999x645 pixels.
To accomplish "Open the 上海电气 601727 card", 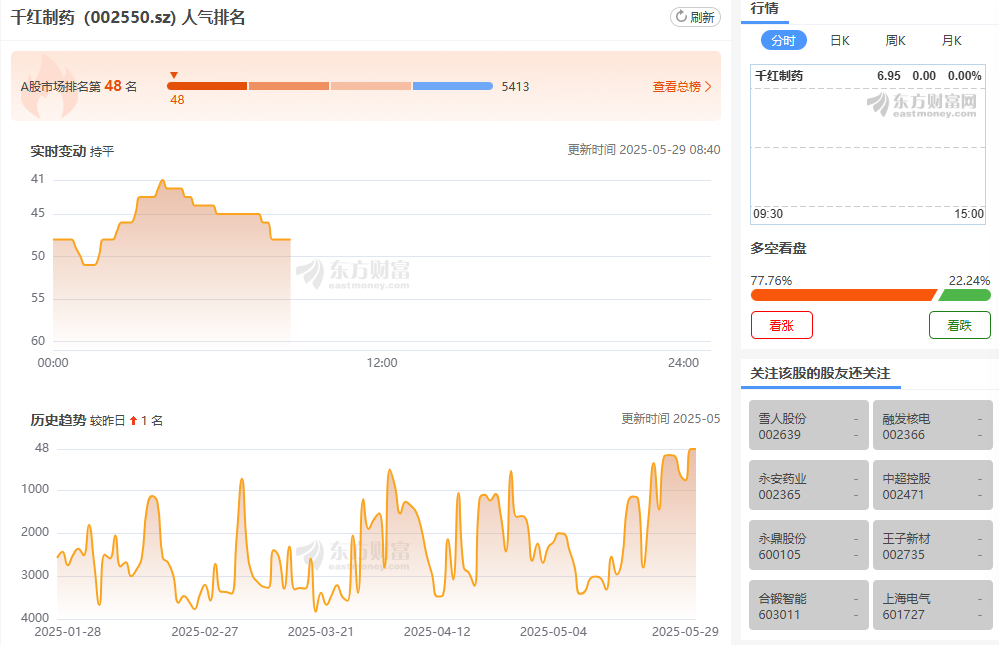I will click(933, 605).
